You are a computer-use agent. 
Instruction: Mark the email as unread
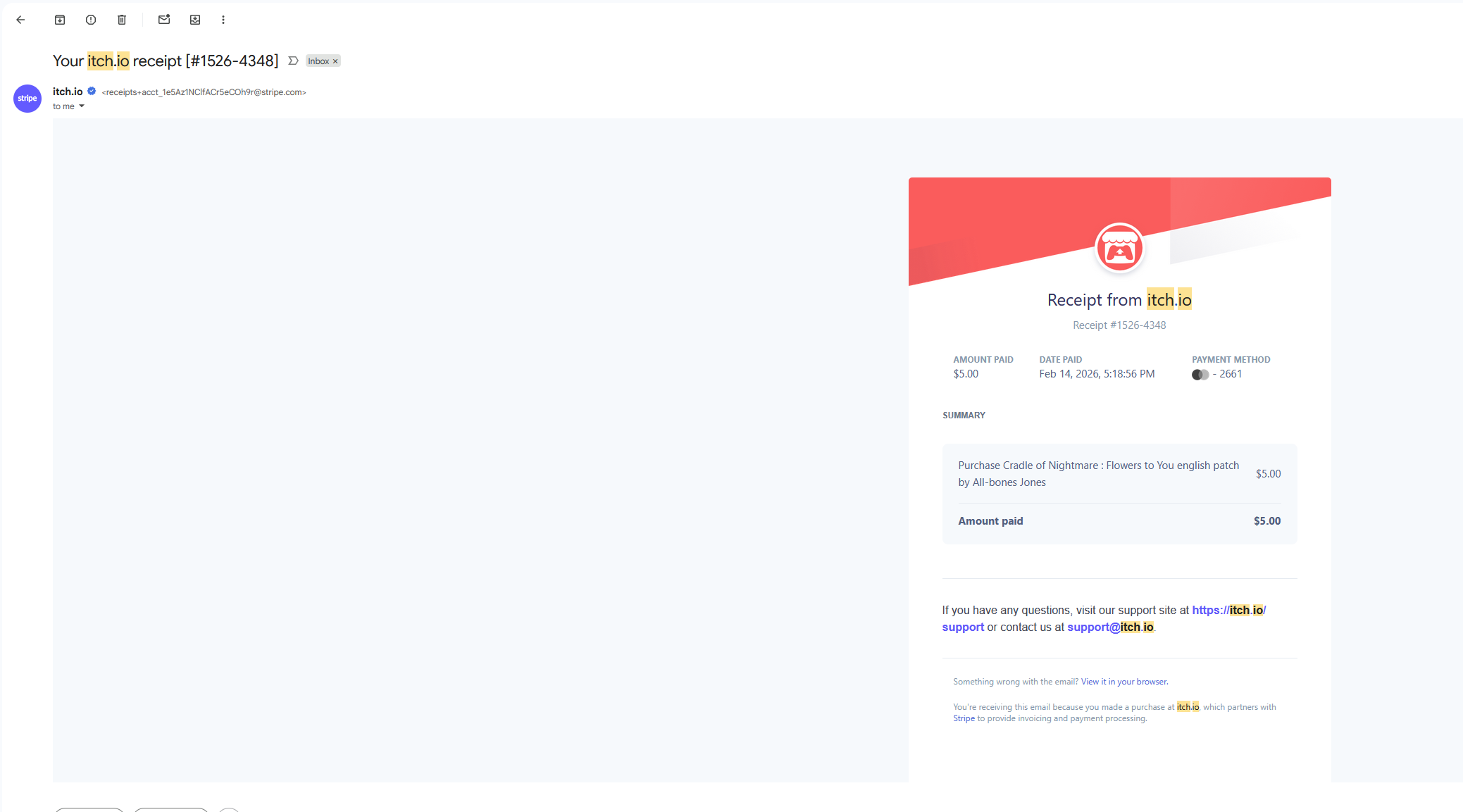(164, 20)
